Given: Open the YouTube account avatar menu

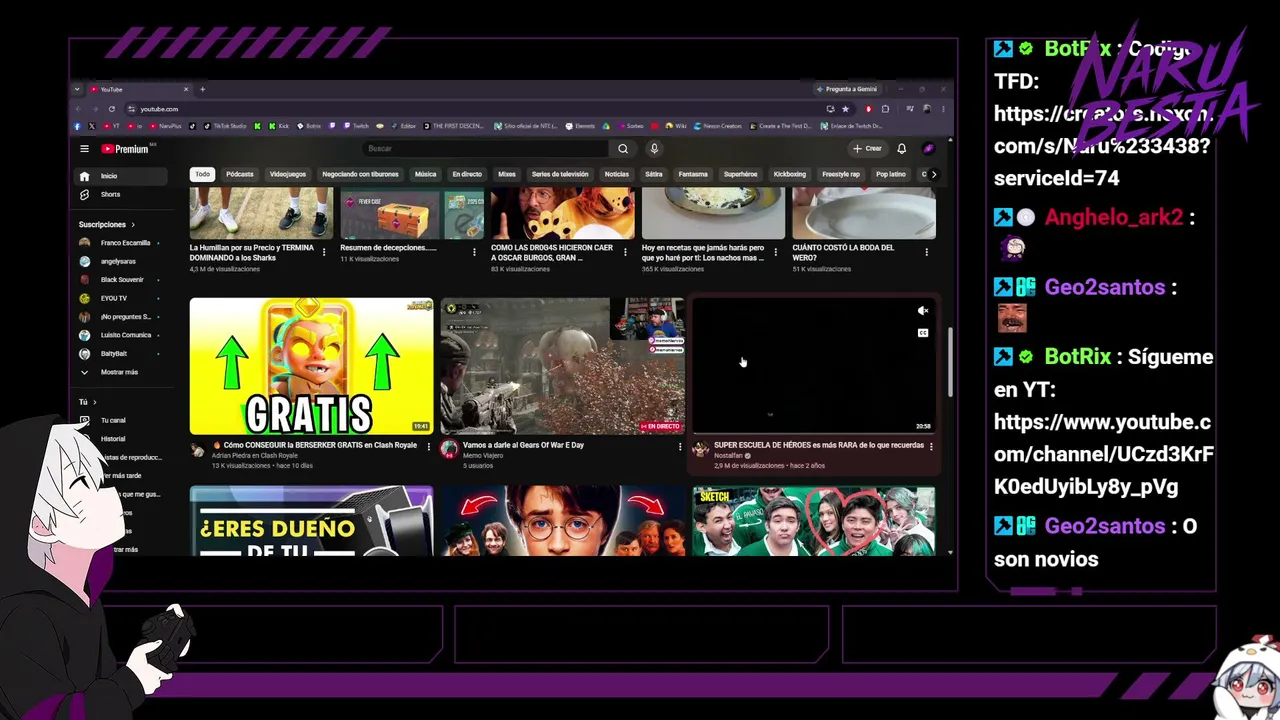Looking at the screenshot, I should [928, 149].
